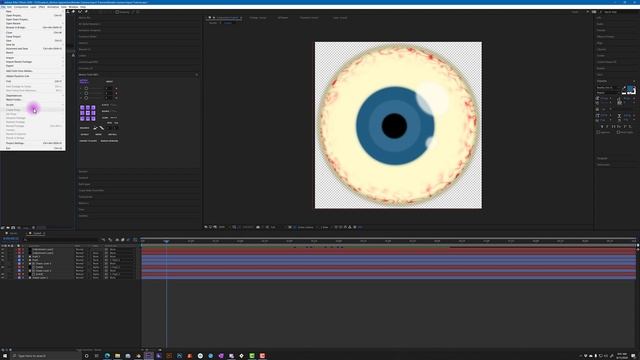
Task: Expand the Scripts submenu in File menu
Action: (x=33, y=105)
